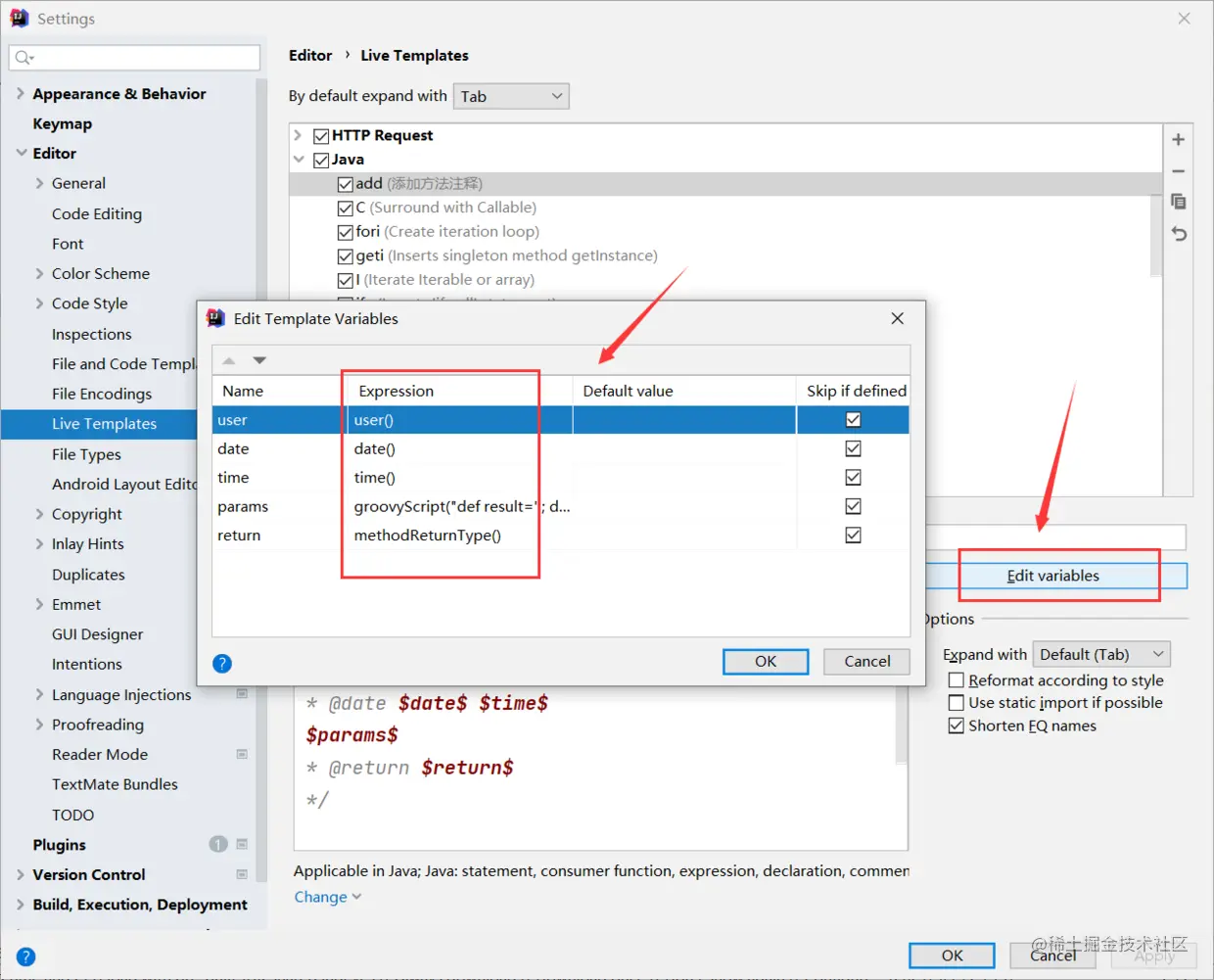Collapse the Java template group
Screen dimensions: 1214x980
point(299,159)
